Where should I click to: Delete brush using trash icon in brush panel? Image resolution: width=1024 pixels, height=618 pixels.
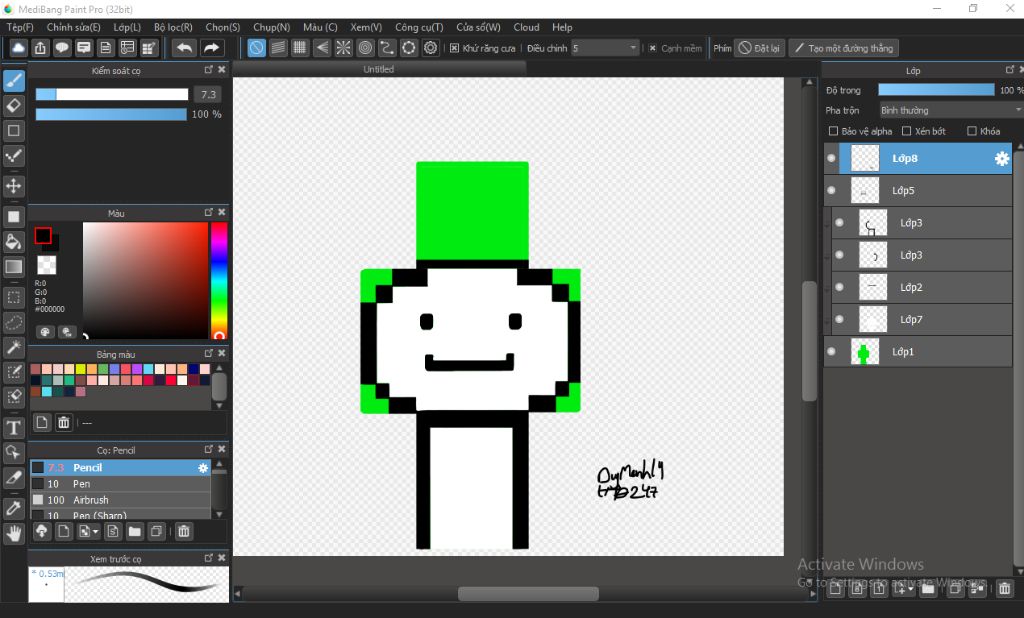click(184, 531)
